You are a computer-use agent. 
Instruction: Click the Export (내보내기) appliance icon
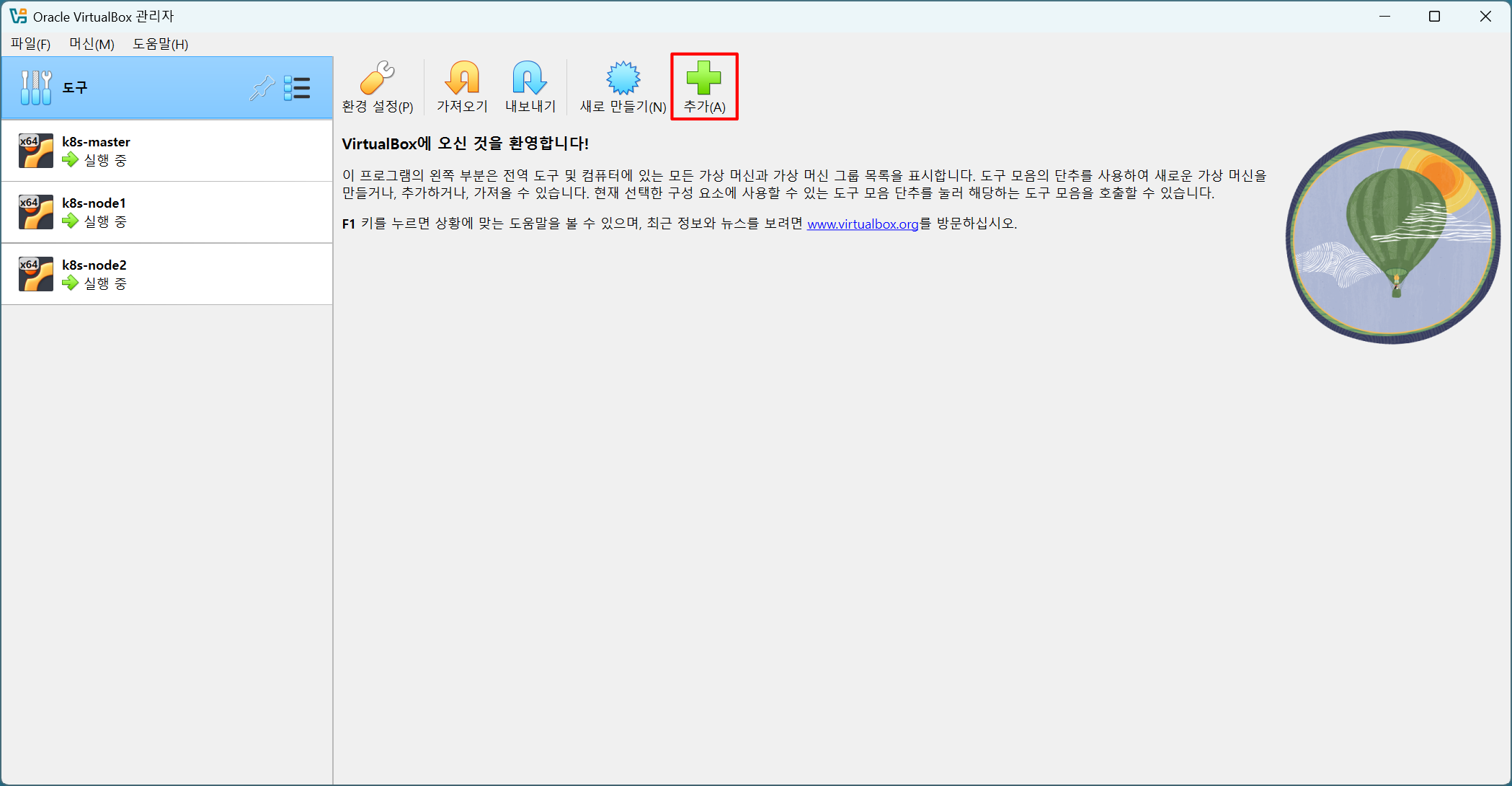[530, 78]
